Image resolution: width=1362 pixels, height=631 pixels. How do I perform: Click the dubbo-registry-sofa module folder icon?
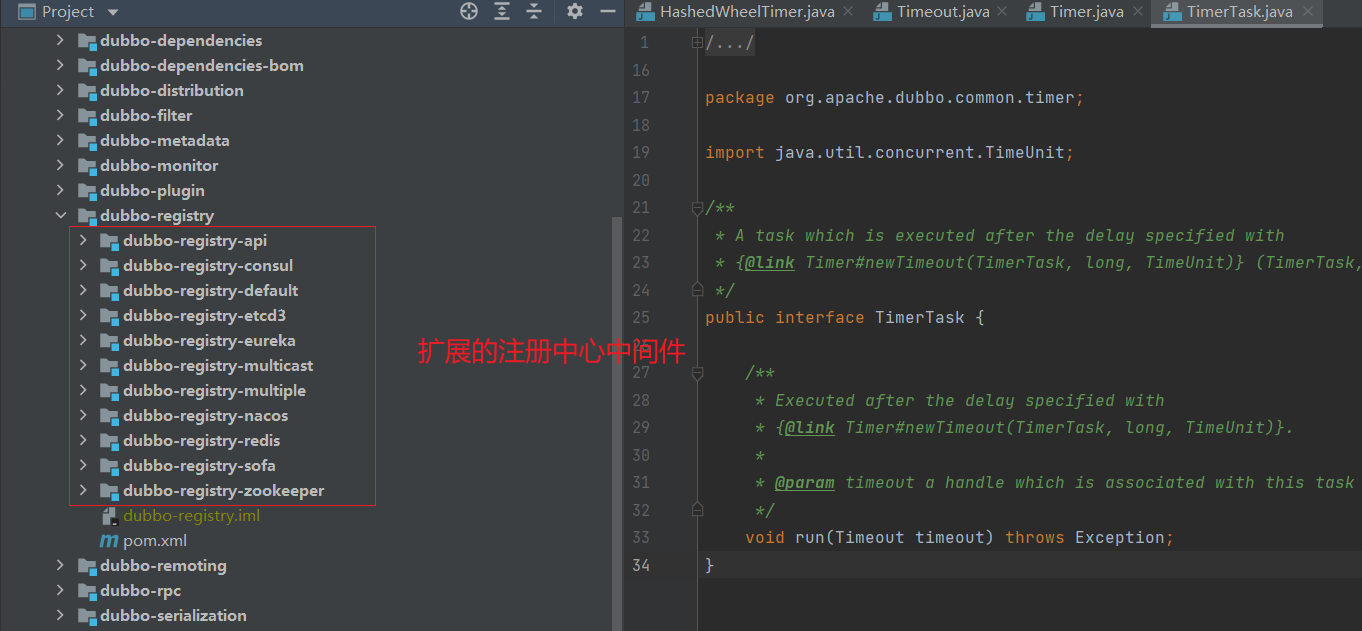click(x=109, y=466)
